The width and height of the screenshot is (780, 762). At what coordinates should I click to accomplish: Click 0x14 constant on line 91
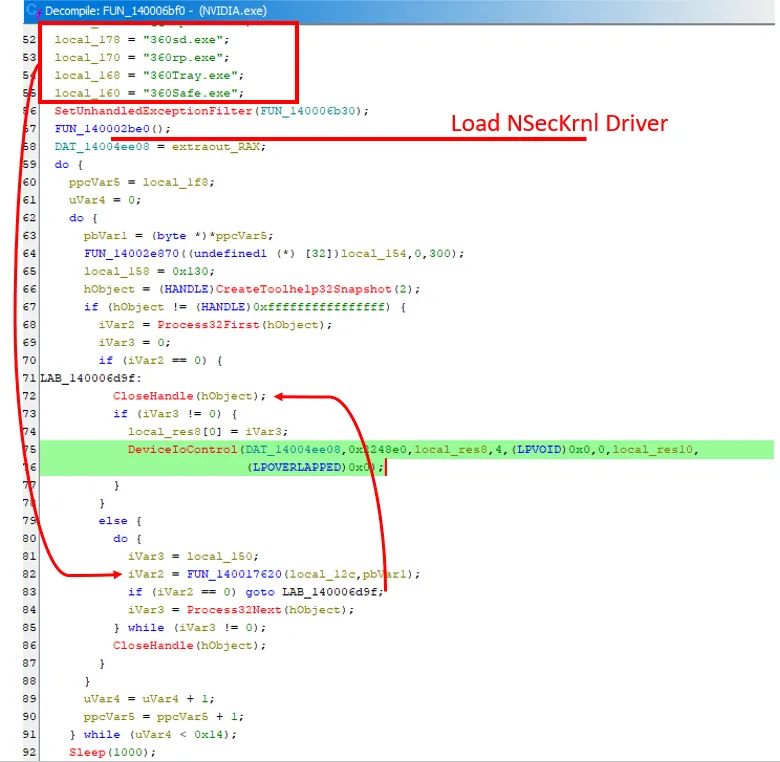[x=208, y=734]
